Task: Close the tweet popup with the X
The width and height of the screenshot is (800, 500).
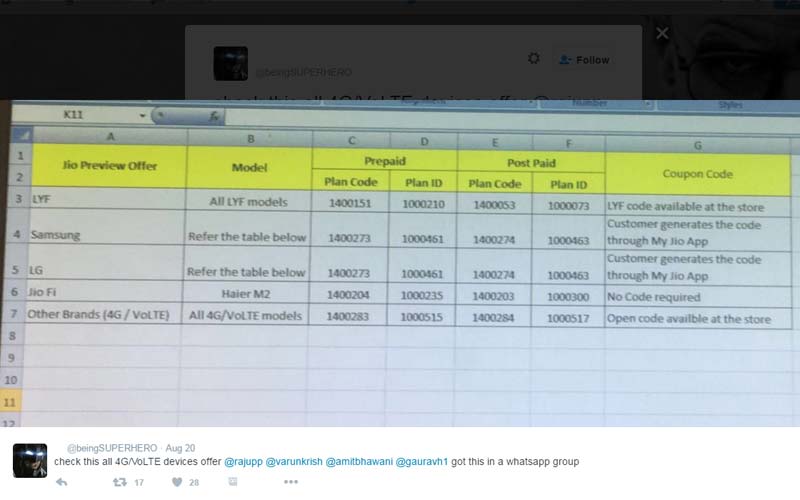Action: pos(662,33)
